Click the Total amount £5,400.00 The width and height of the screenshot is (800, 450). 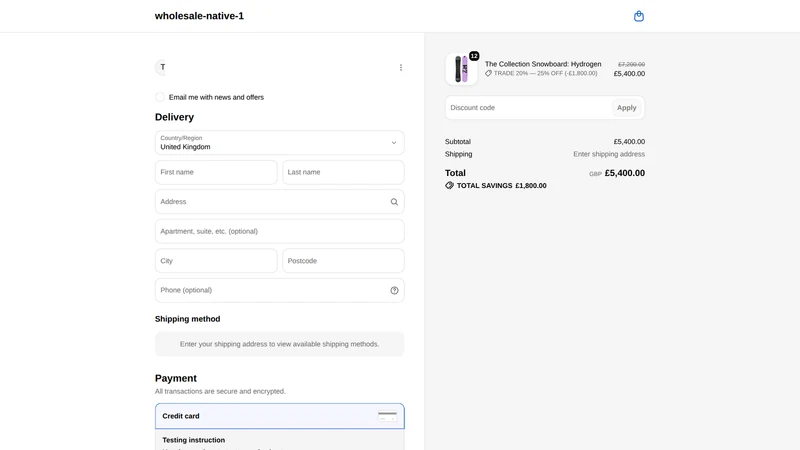coord(624,173)
